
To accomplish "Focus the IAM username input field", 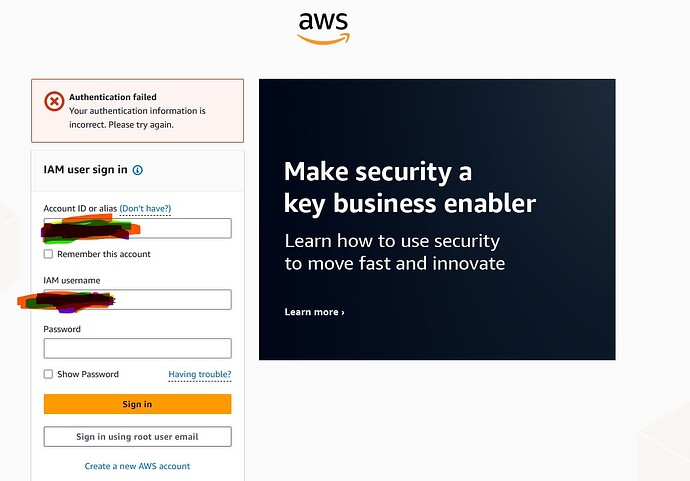I will click(x=137, y=299).
